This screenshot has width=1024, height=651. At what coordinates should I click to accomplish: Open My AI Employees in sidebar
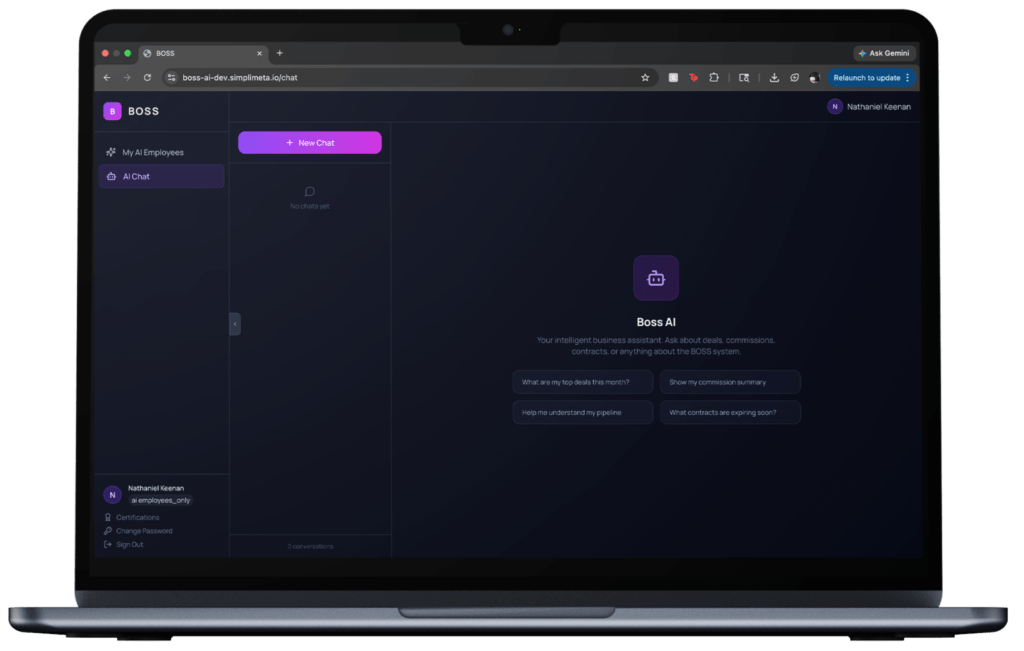(x=152, y=152)
